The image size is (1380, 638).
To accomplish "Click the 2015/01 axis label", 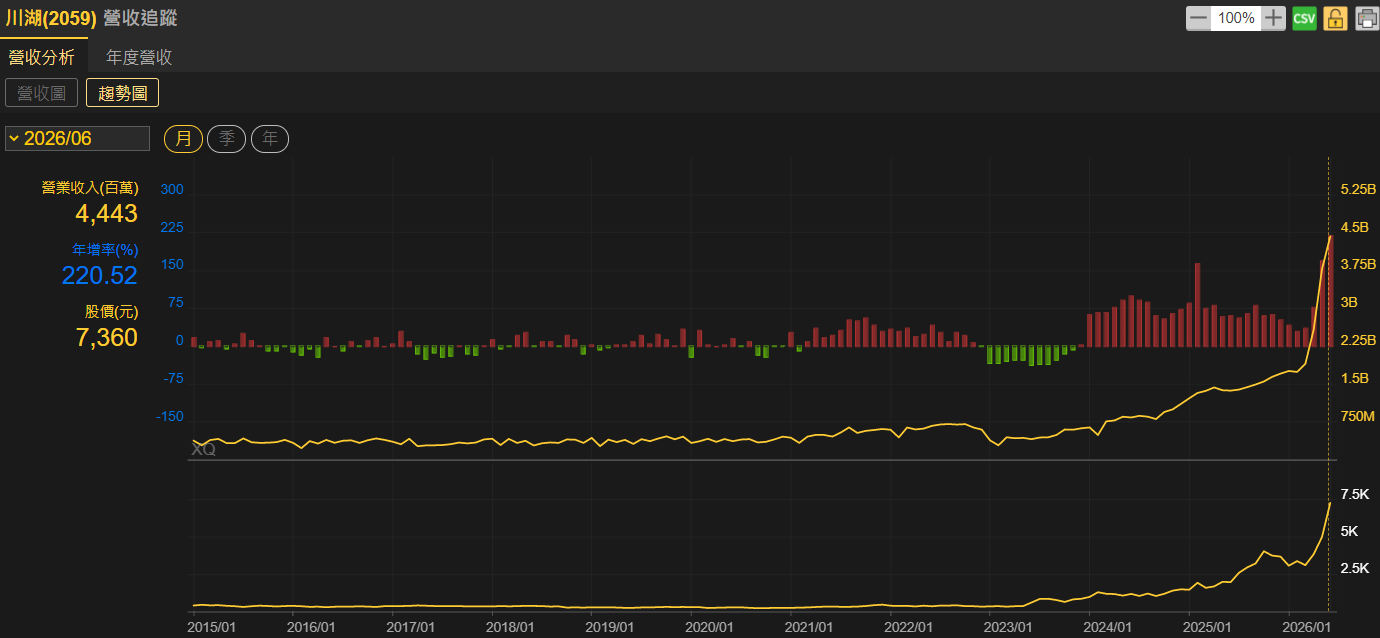I will click(x=212, y=627).
